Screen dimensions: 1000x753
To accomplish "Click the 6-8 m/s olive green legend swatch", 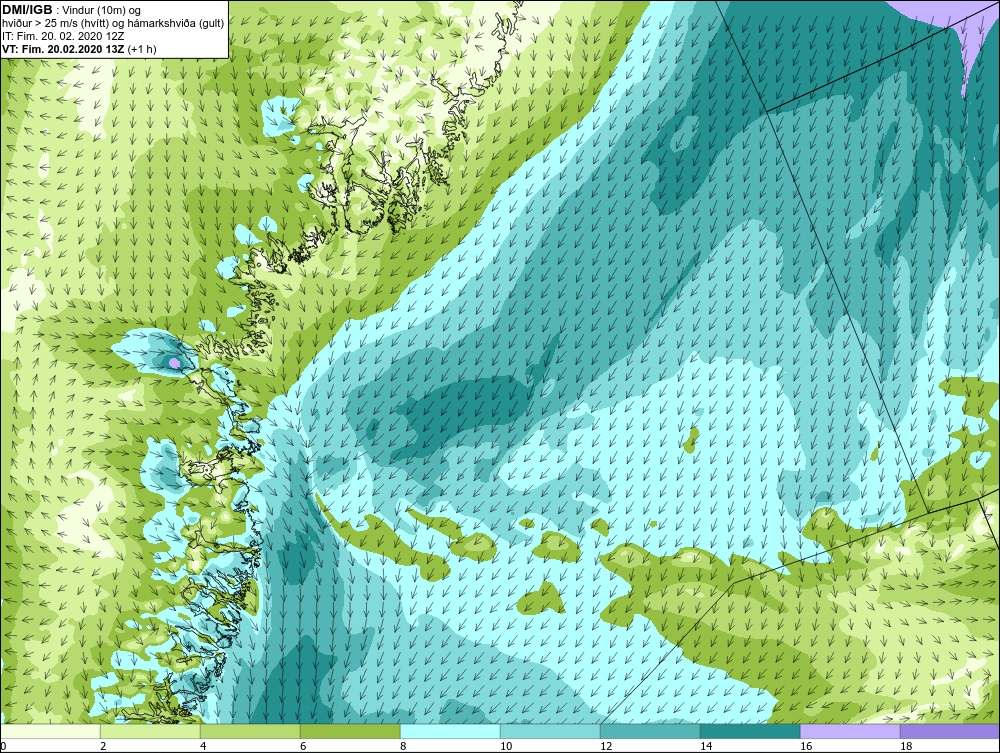I will click(350, 731).
